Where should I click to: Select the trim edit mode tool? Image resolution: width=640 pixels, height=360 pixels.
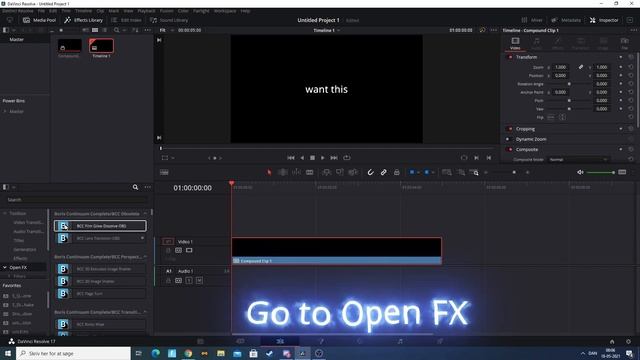tap(282, 172)
